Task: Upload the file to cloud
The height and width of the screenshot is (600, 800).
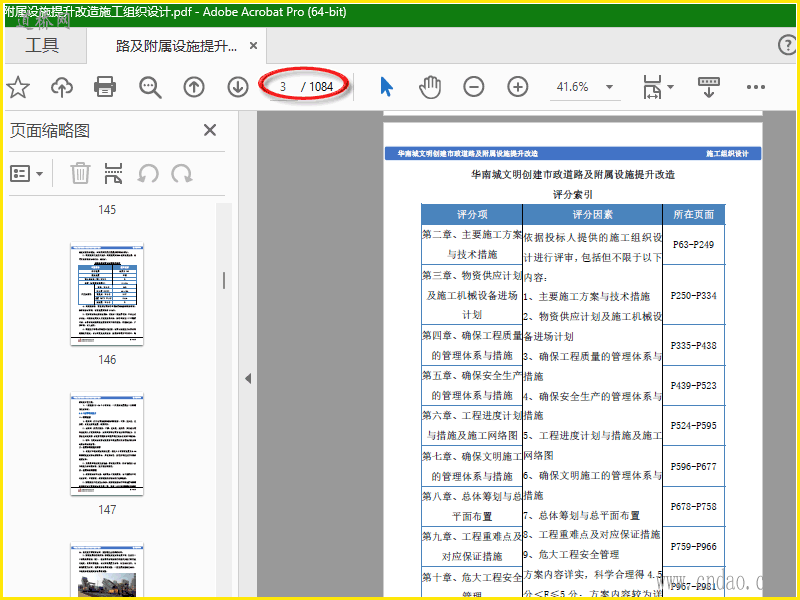Action: point(62,87)
